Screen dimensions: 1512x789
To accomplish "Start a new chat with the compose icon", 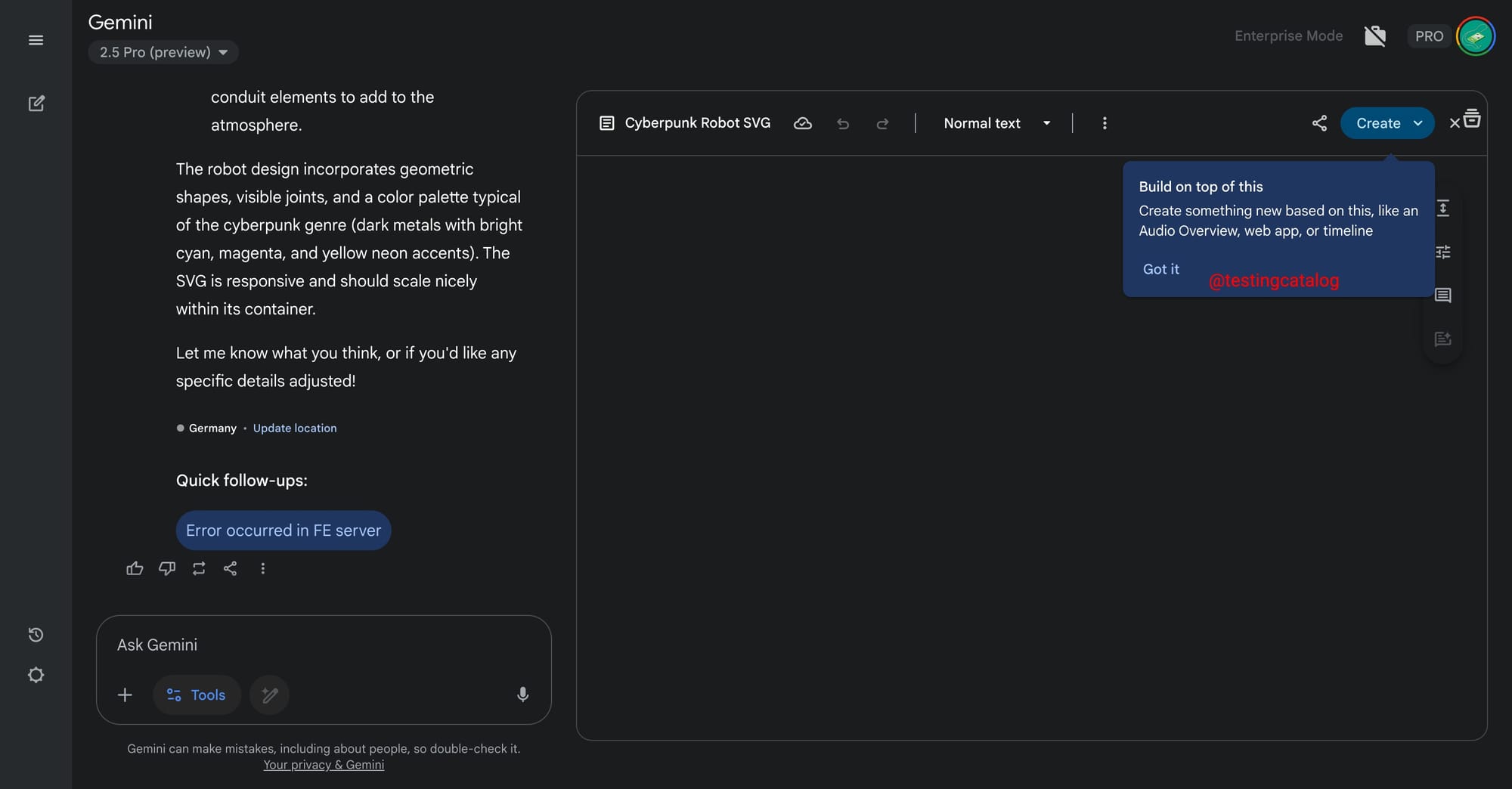I will coord(36,104).
